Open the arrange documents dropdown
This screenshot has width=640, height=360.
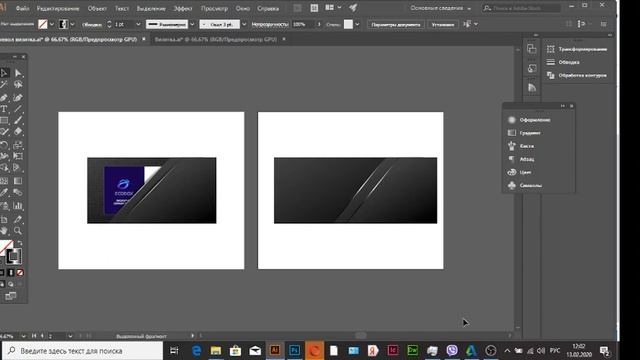pyautogui.click(x=333, y=8)
